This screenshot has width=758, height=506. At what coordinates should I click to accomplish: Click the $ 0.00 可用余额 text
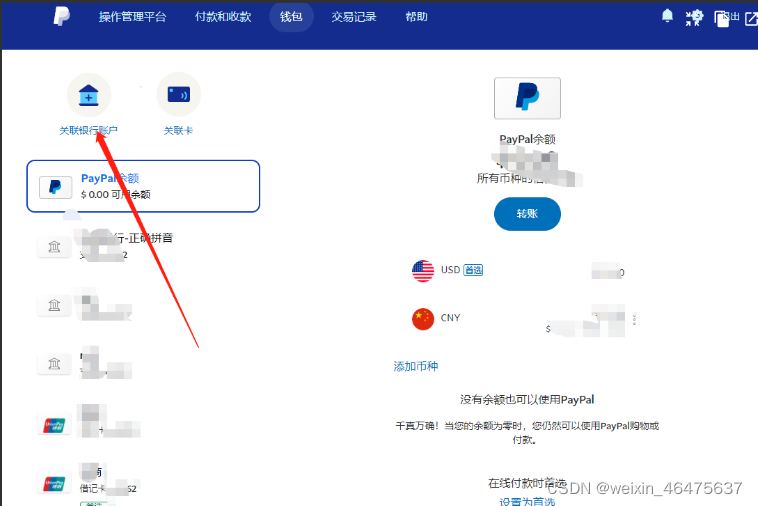click(116, 194)
